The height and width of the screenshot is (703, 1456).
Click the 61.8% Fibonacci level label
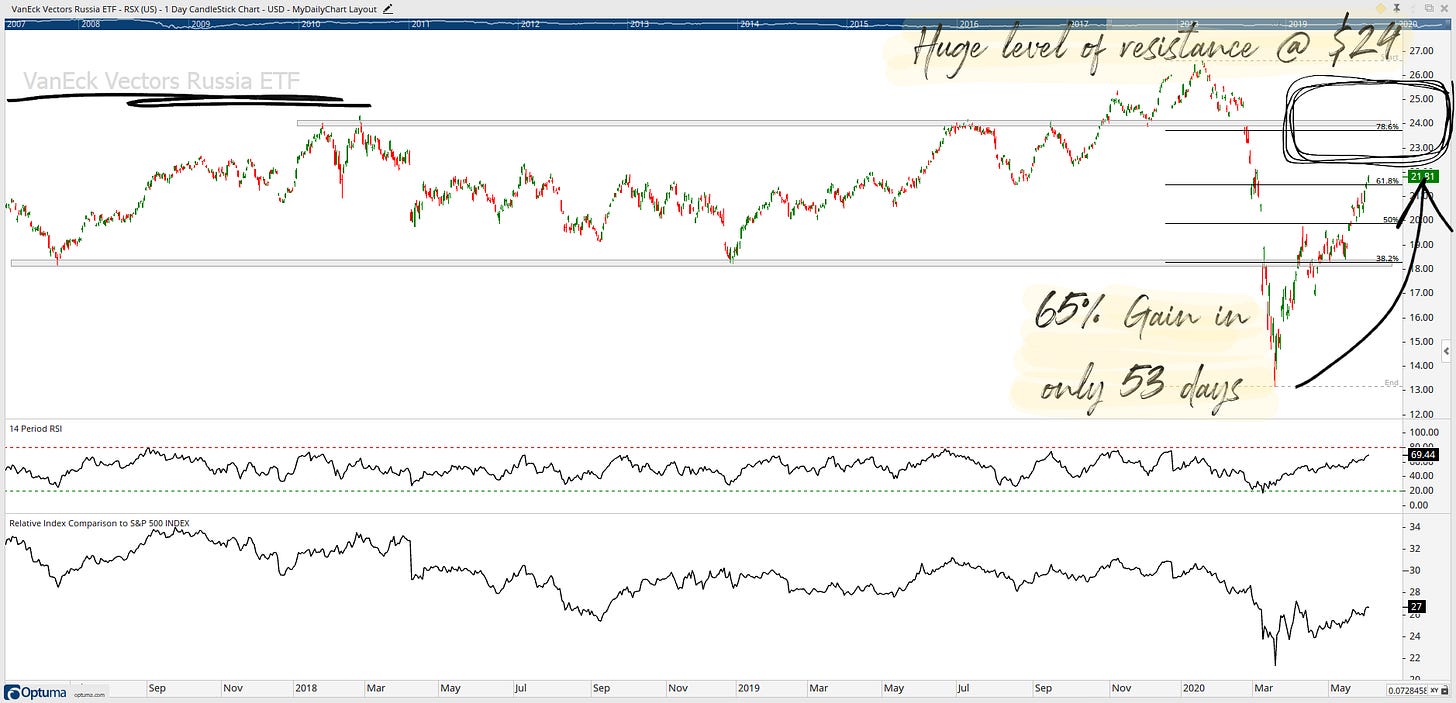[1386, 181]
